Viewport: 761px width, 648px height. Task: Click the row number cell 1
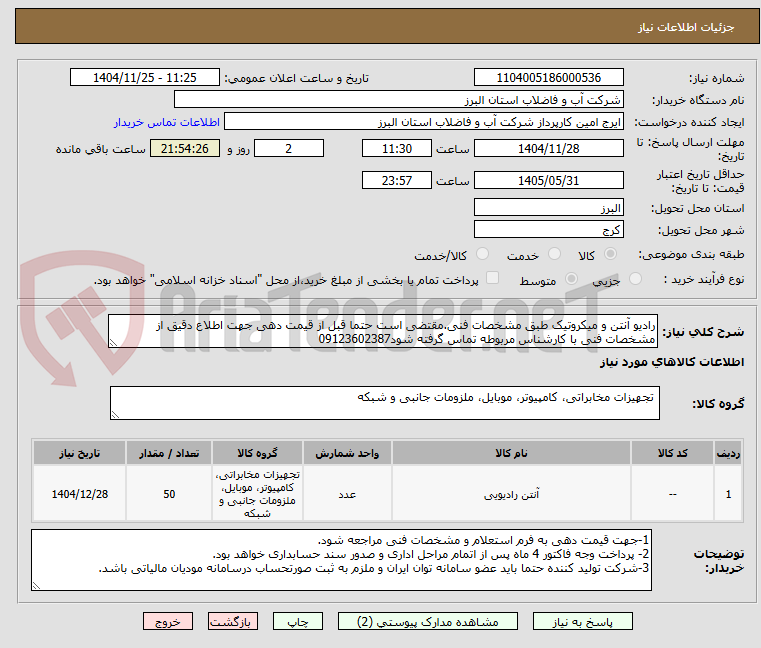(728, 494)
